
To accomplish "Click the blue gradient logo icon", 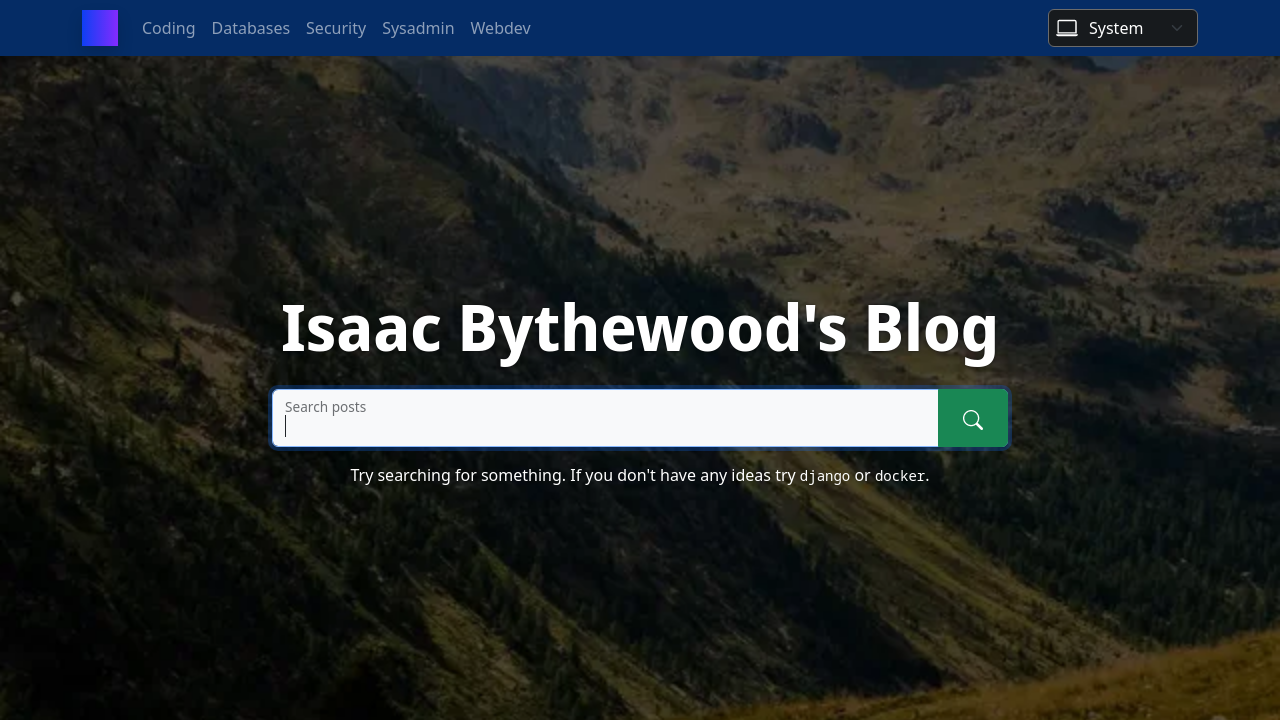I will (x=100, y=28).
